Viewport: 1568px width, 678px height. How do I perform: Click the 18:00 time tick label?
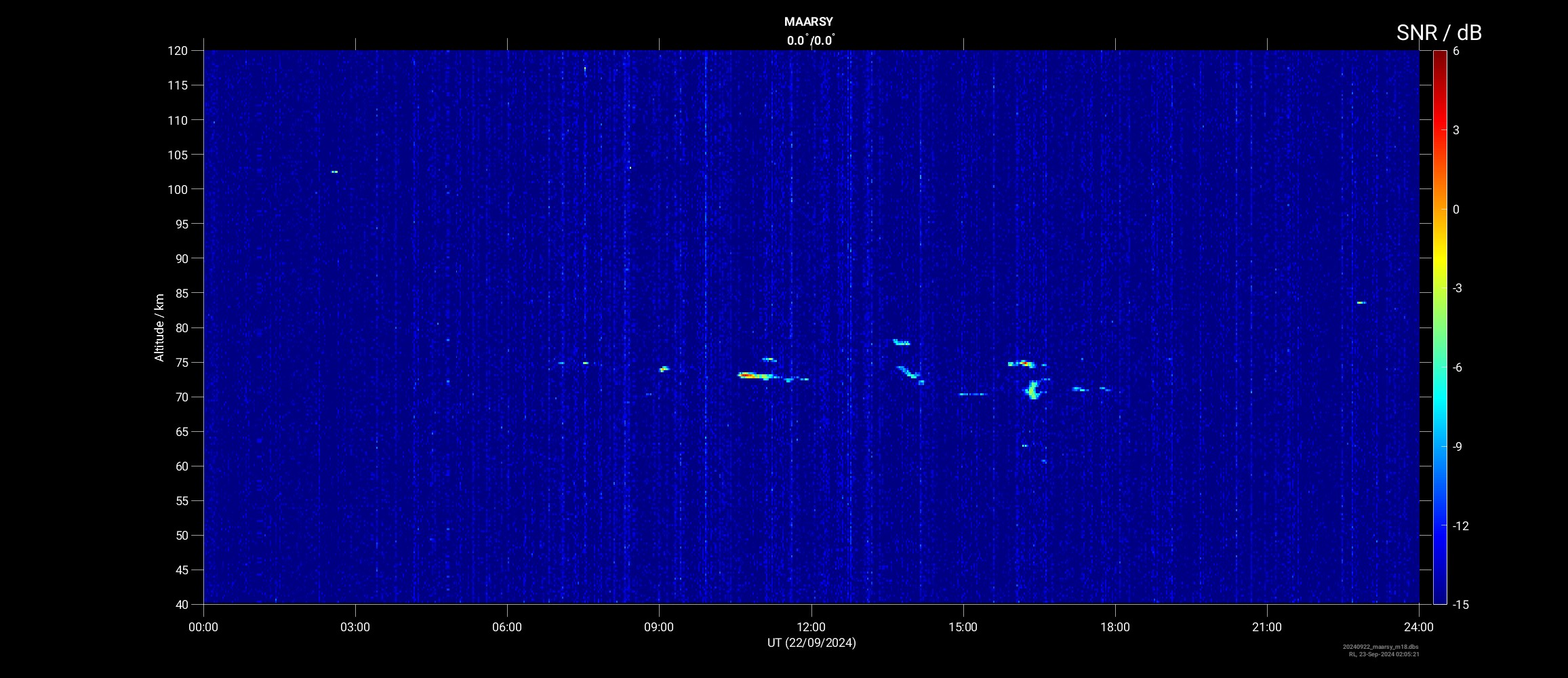coord(1115,627)
